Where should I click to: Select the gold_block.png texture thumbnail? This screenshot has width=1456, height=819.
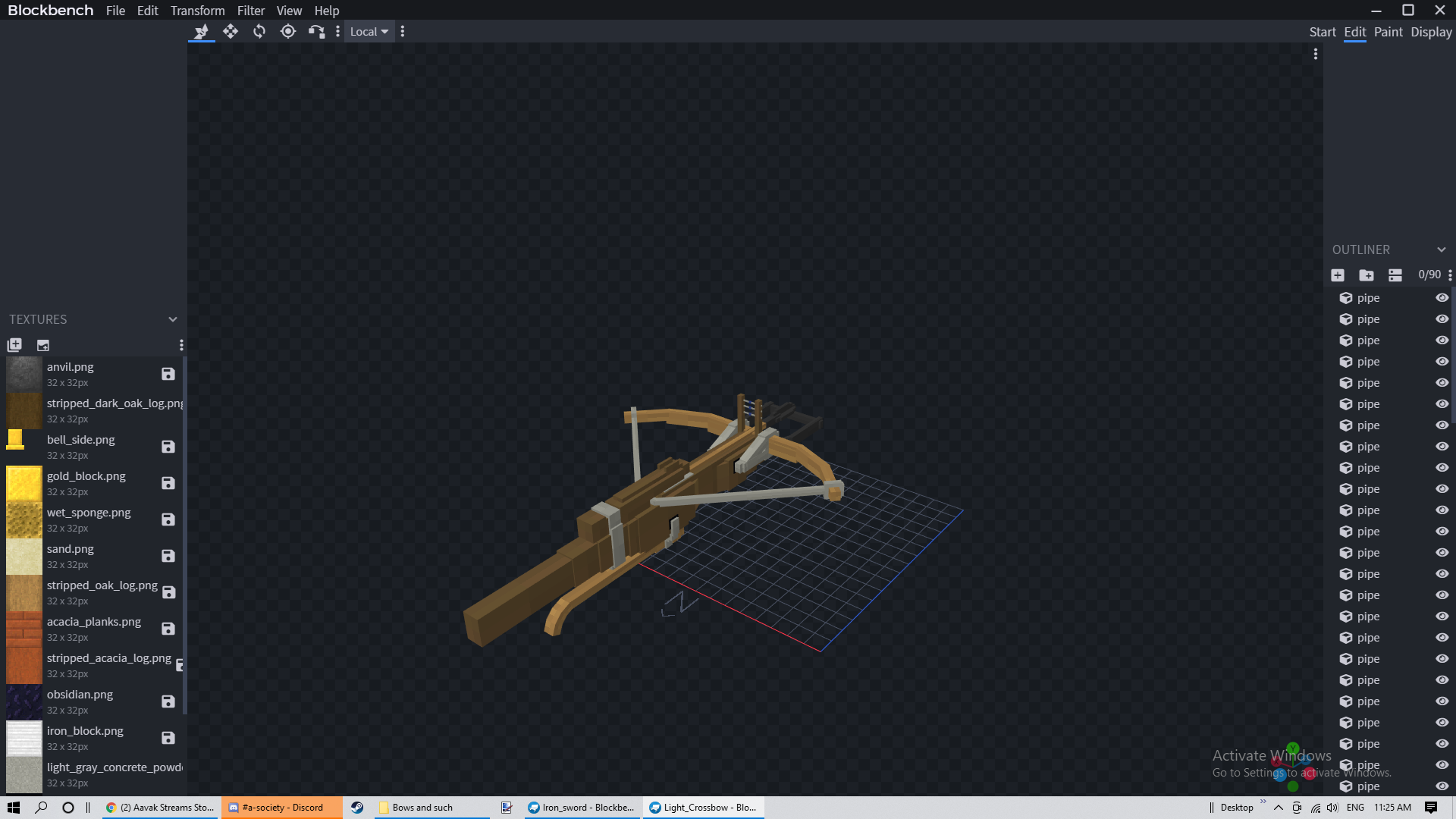24,483
